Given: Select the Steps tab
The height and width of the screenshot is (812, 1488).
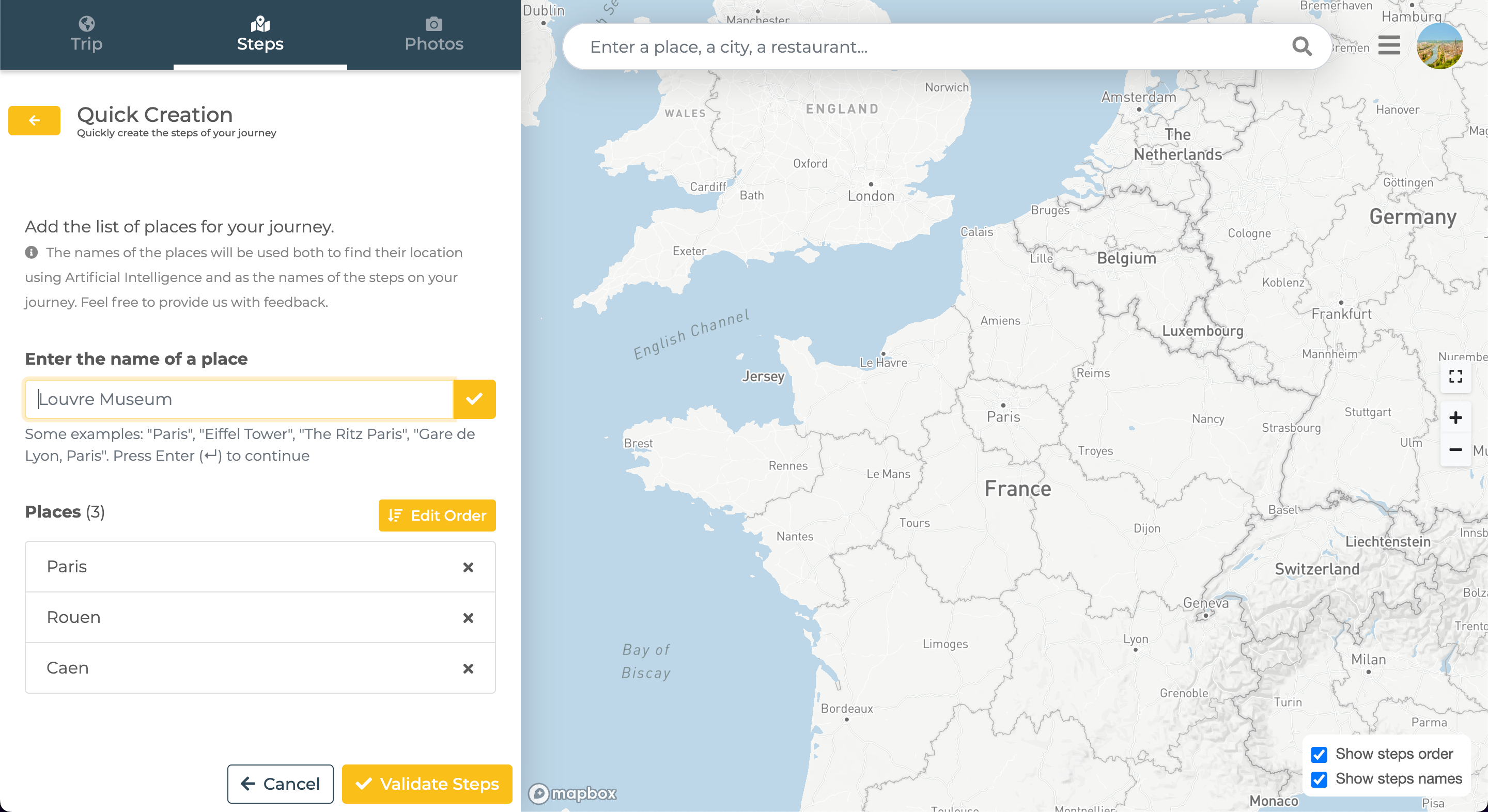Looking at the screenshot, I should tap(260, 35).
